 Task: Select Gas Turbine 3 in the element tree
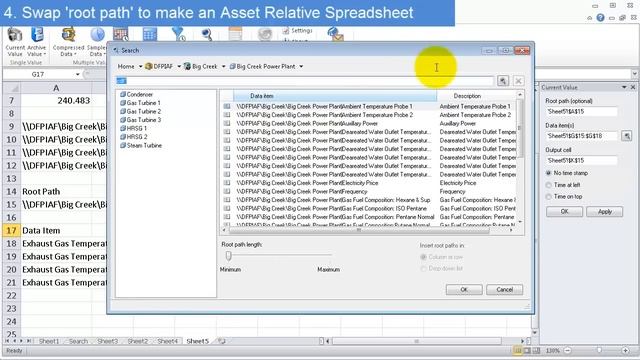point(143,120)
